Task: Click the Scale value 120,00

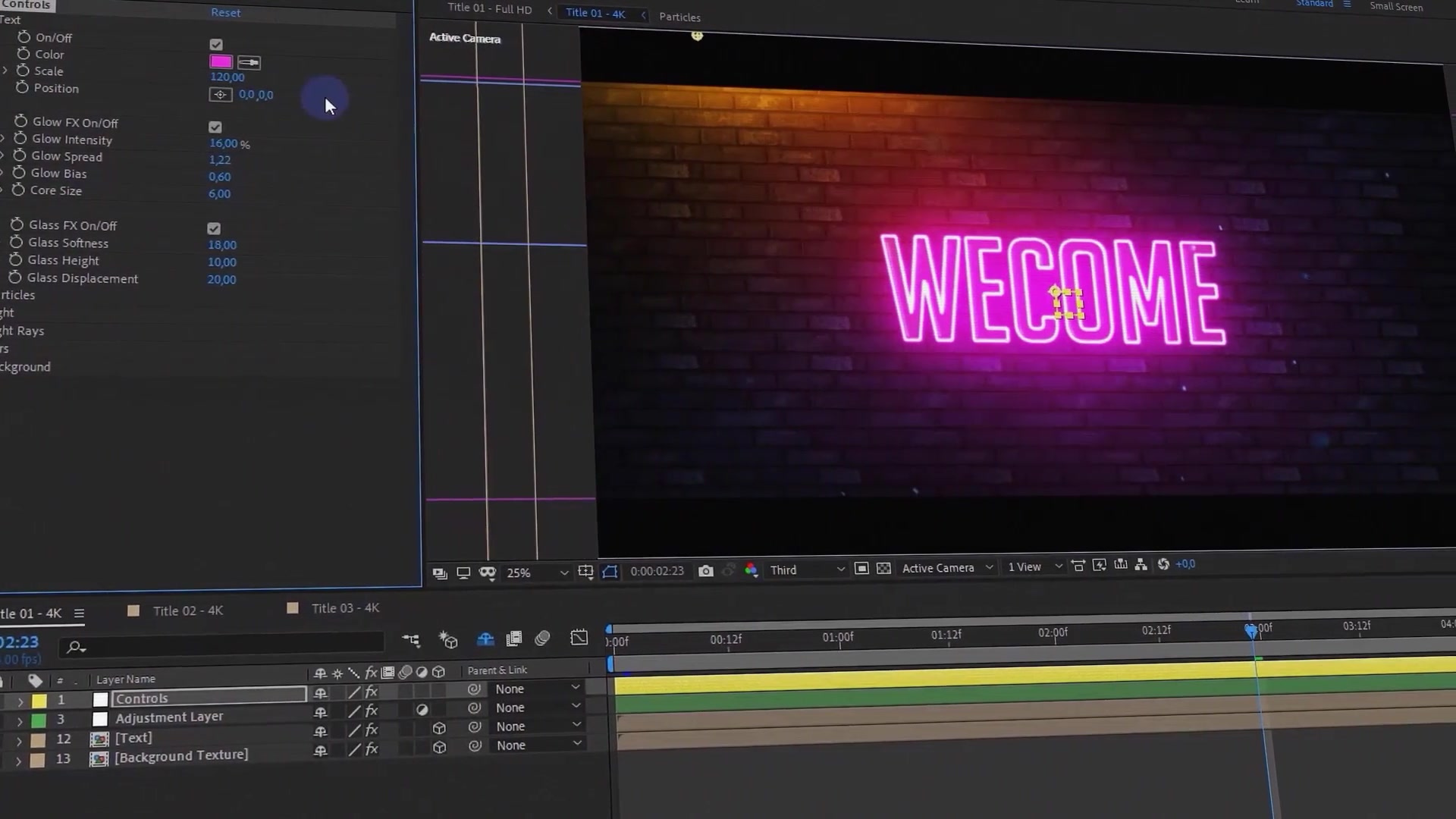Action: click(227, 77)
